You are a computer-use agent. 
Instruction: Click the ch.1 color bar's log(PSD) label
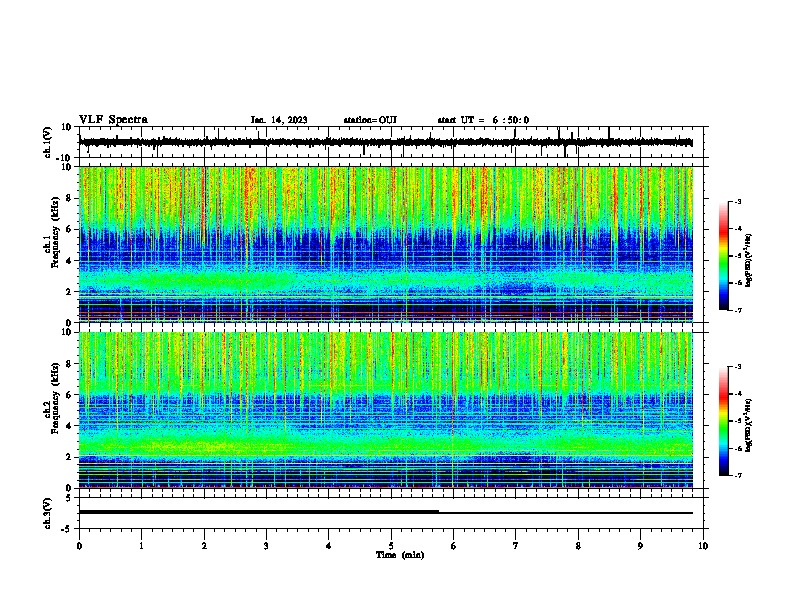748,260
